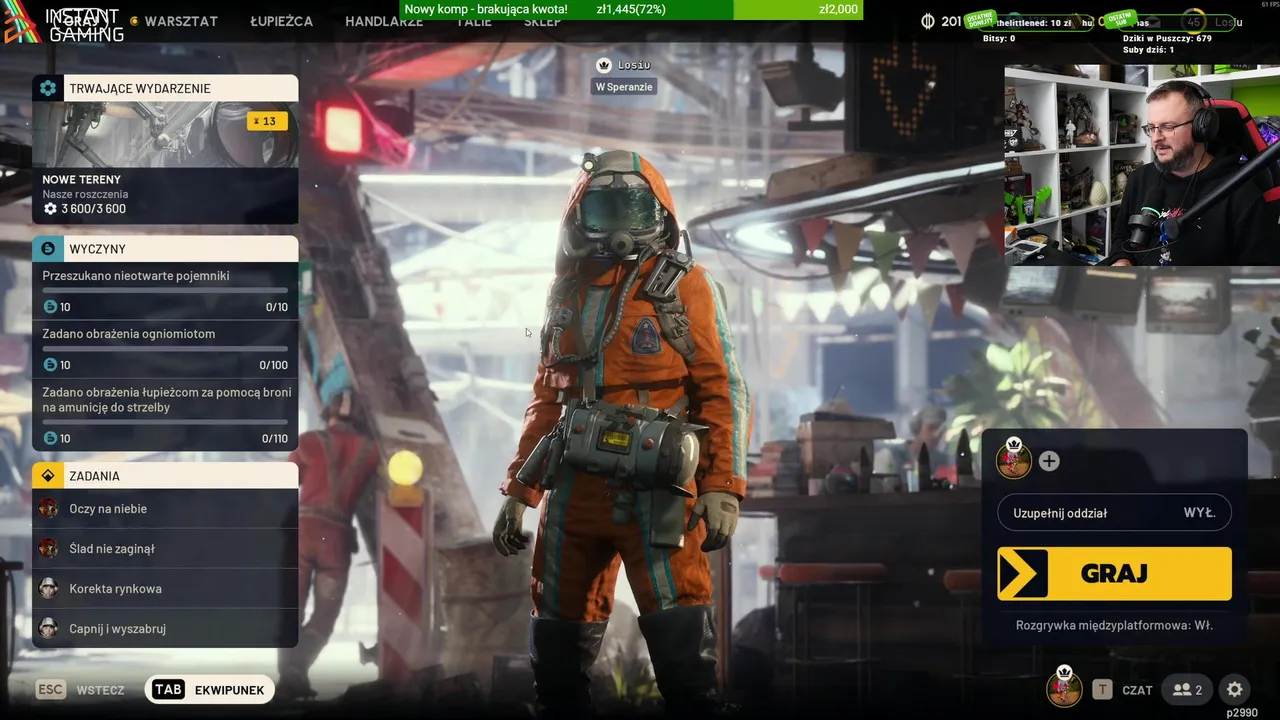Screen dimensions: 1280x720
Task: Click portrait icon beside Korekta rynkowa
Action: (x=48, y=588)
